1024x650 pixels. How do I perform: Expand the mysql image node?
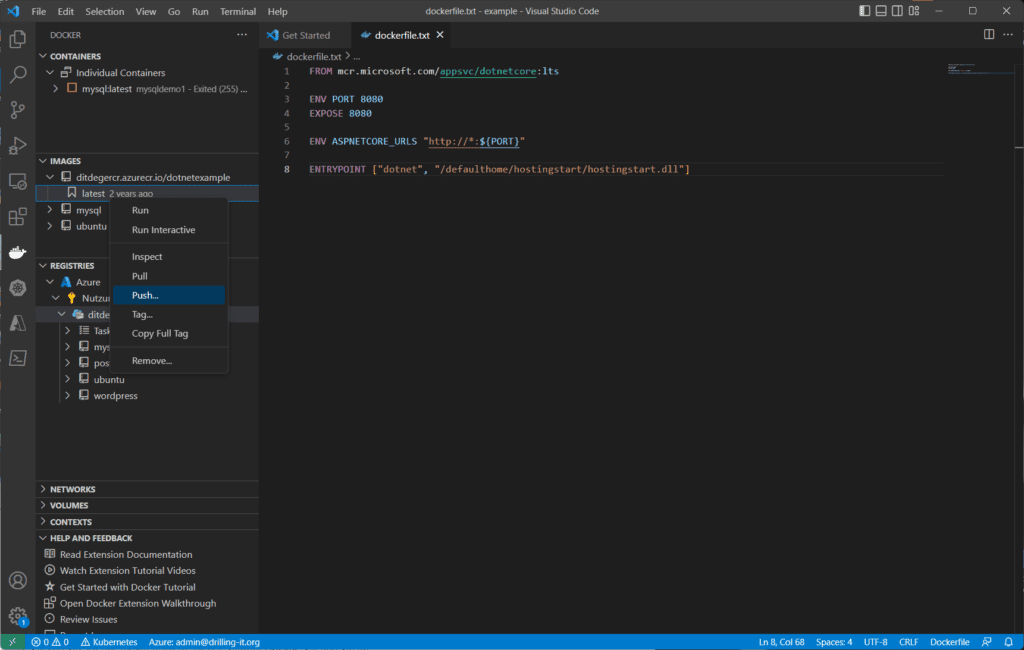50,210
